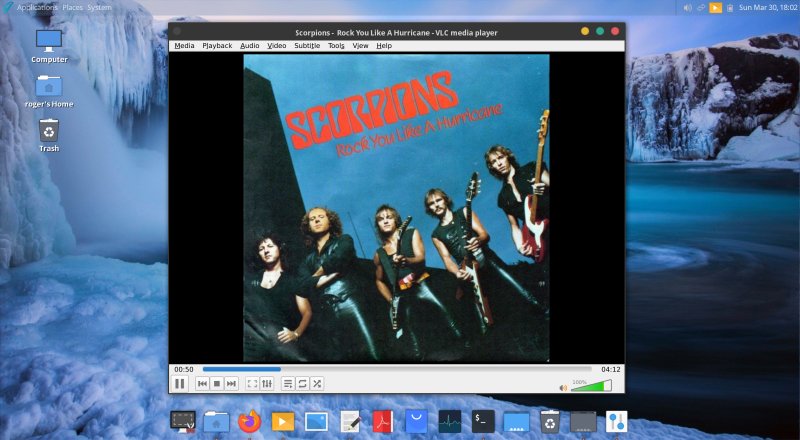Adjust the green VLC volume slider
The height and width of the screenshot is (440, 800).
coord(591,385)
